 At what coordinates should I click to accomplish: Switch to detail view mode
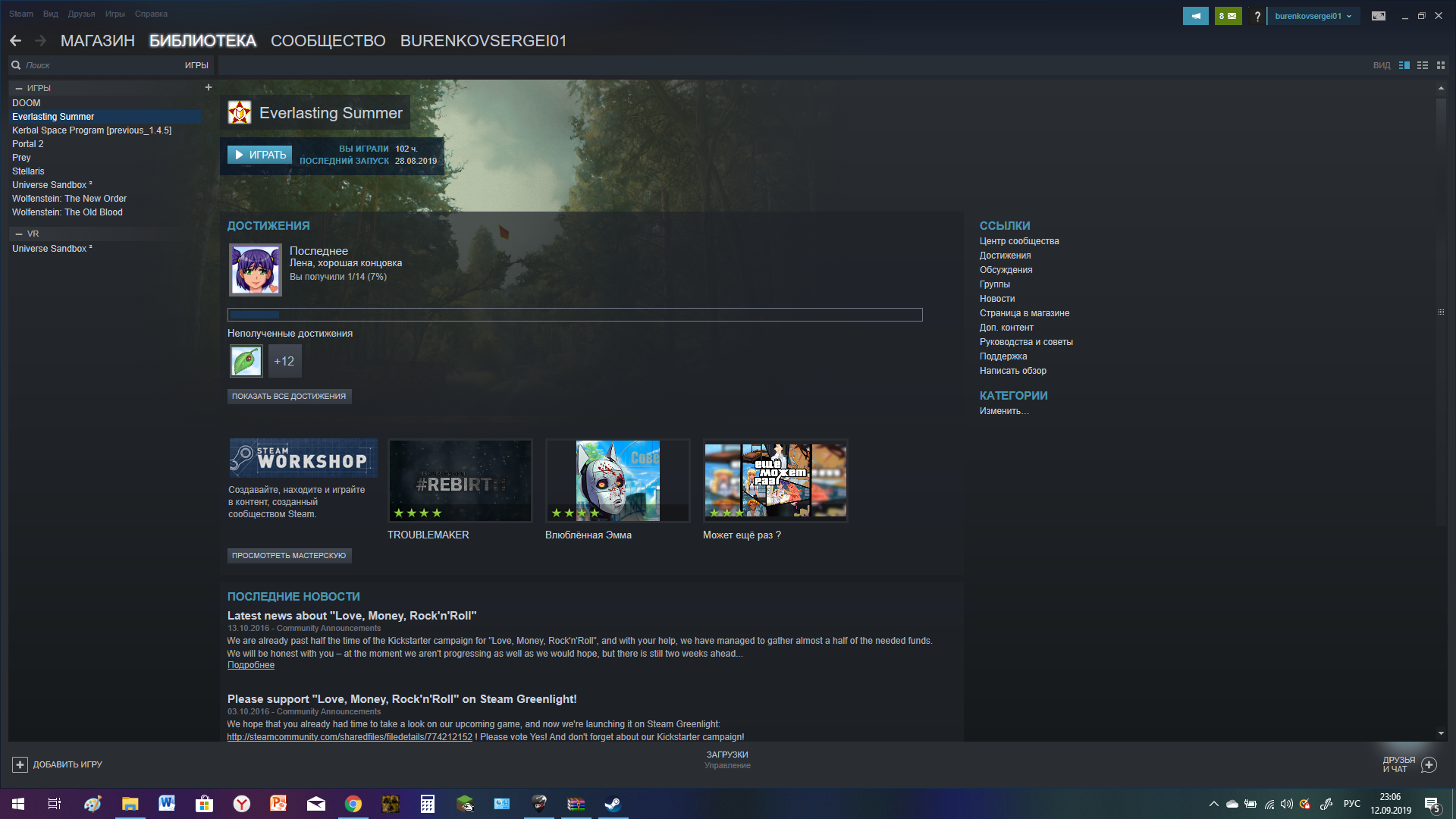pyautogui.click(x=1404, y=65)
